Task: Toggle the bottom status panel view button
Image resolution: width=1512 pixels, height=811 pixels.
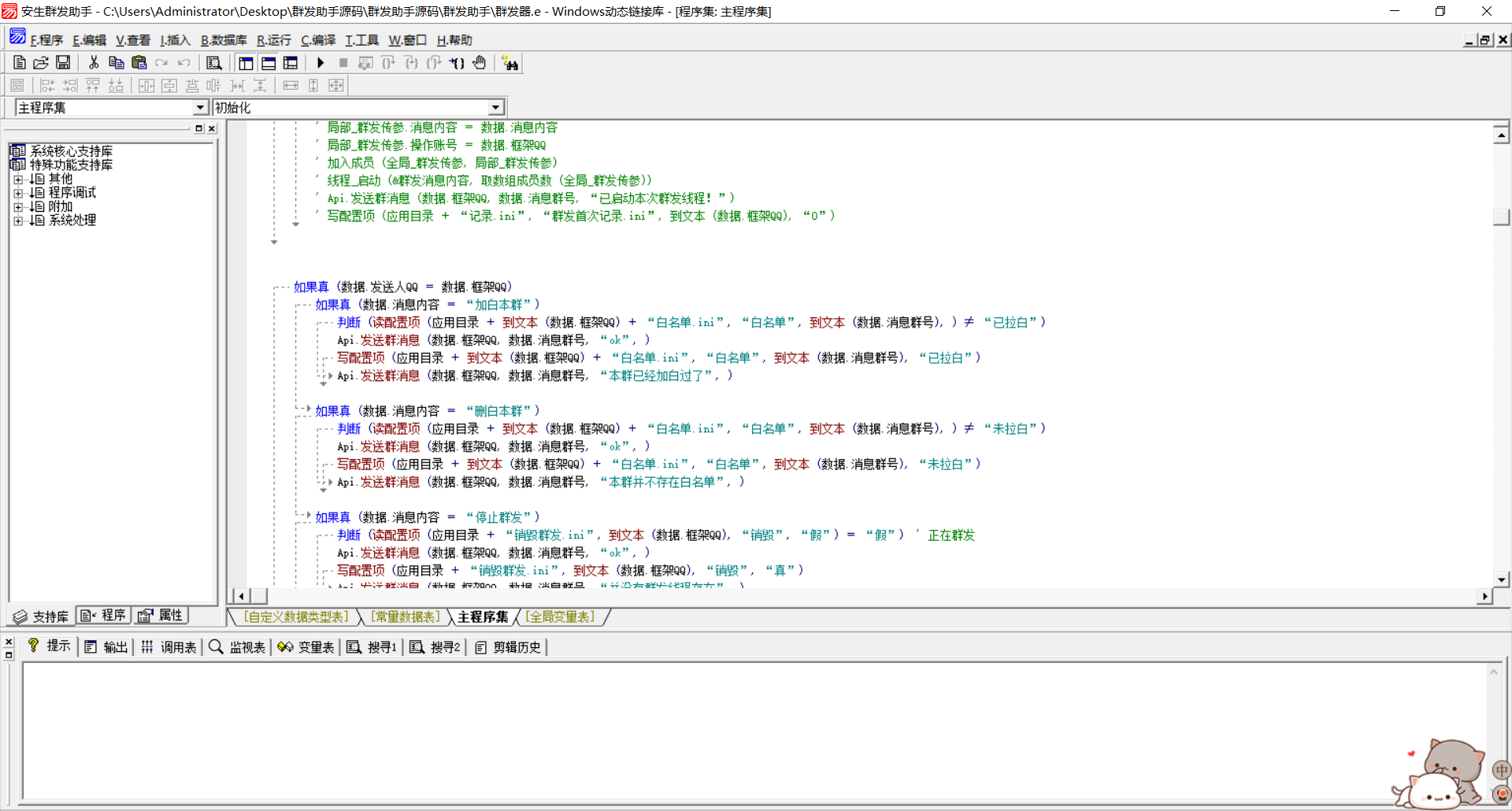Action: pos(269,63)
